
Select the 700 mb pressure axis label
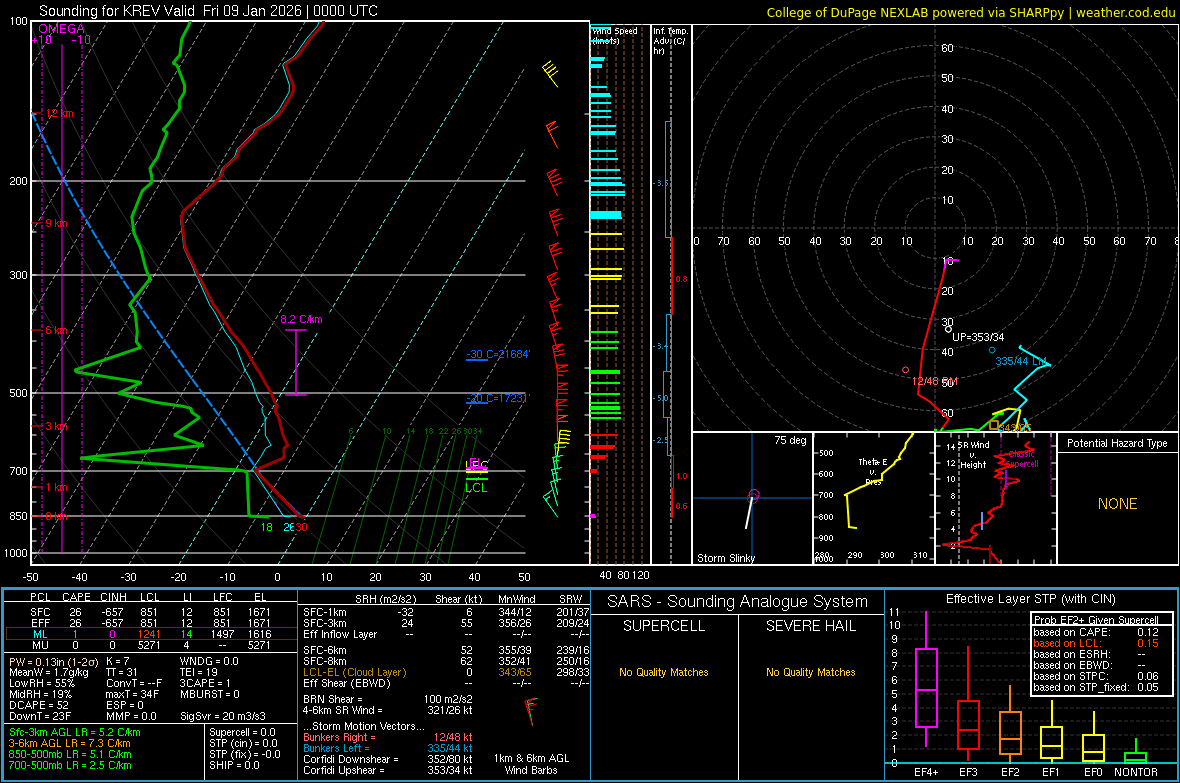[x=18, y=471]
